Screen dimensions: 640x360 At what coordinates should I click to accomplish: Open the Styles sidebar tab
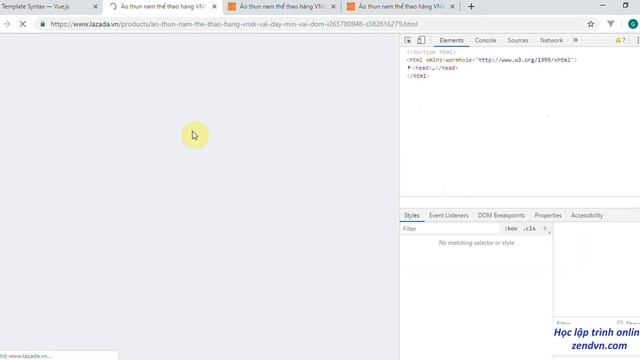[411, 216]
